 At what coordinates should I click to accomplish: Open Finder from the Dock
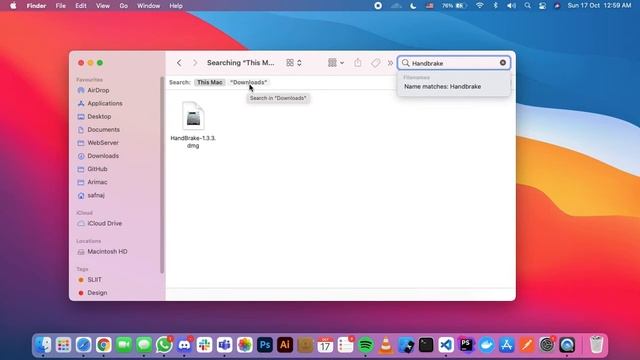43,345
